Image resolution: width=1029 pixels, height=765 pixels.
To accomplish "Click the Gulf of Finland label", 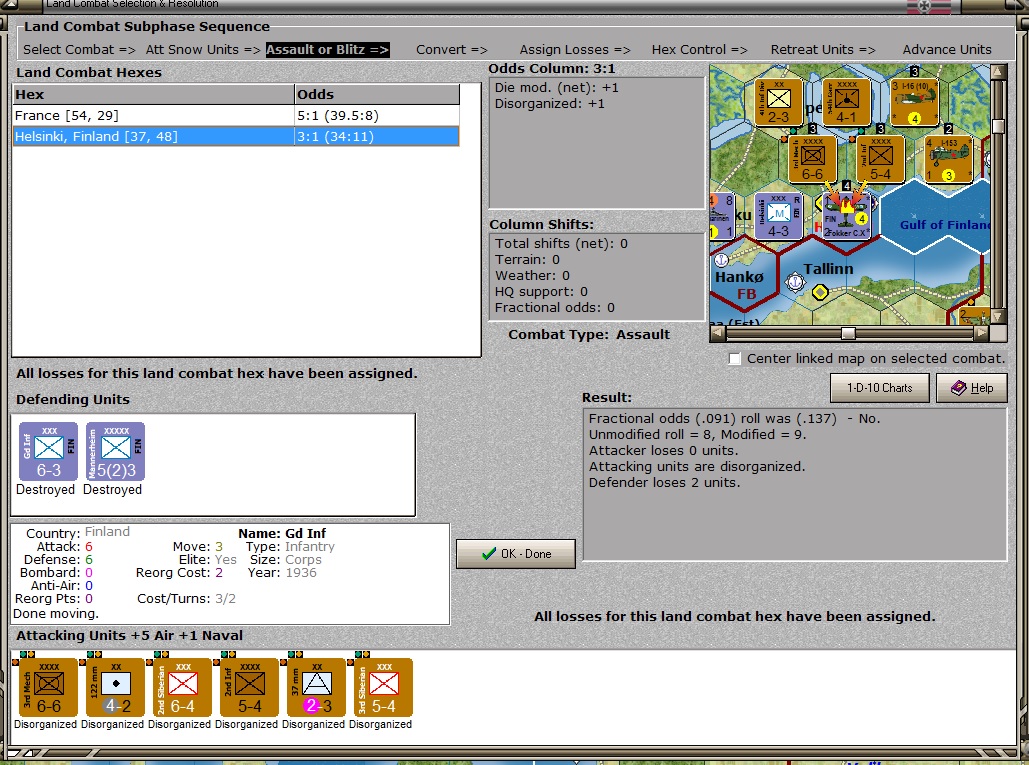I will (944, 224).
